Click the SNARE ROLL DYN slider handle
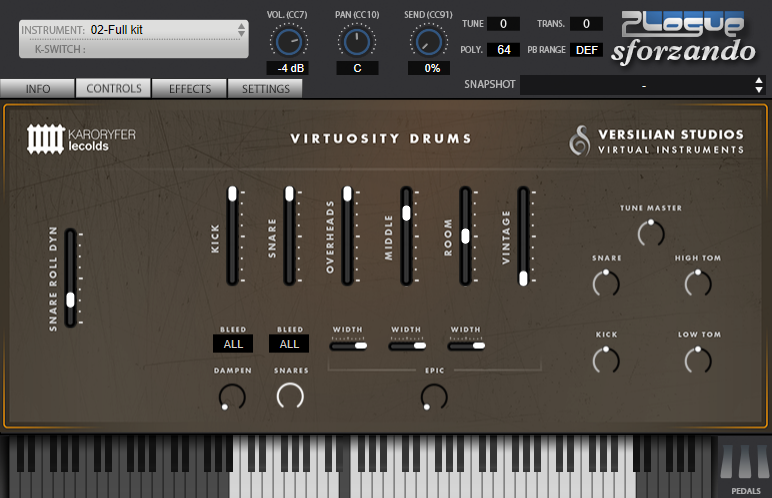772x498 pixels. pos(70,299)
